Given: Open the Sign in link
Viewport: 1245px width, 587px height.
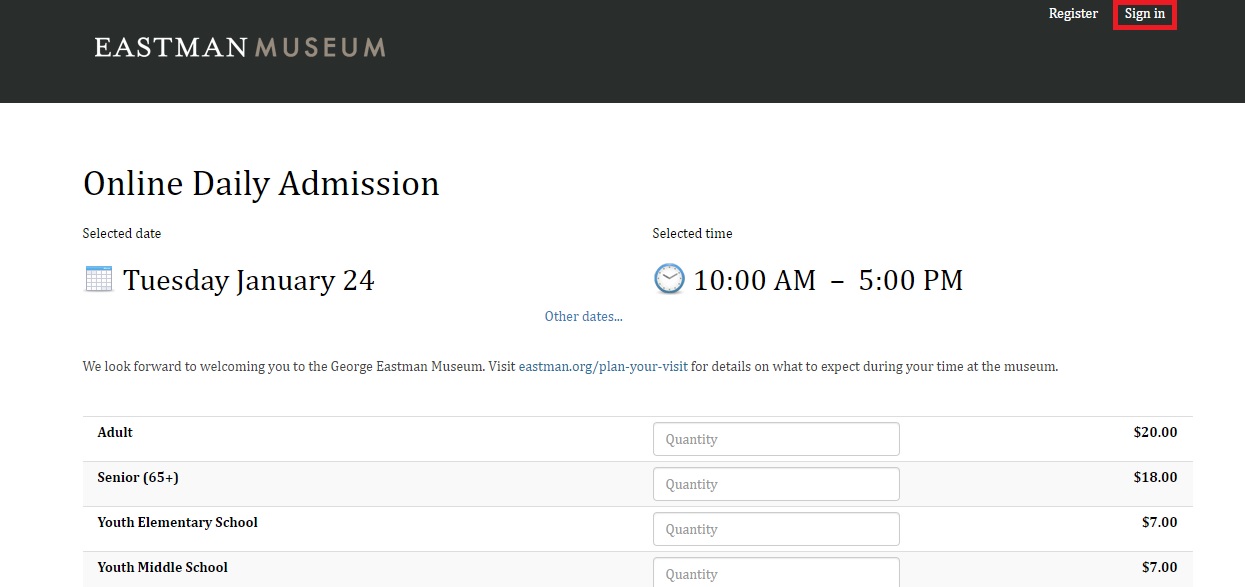Looking at the screenshot, I should point(1145,14).
